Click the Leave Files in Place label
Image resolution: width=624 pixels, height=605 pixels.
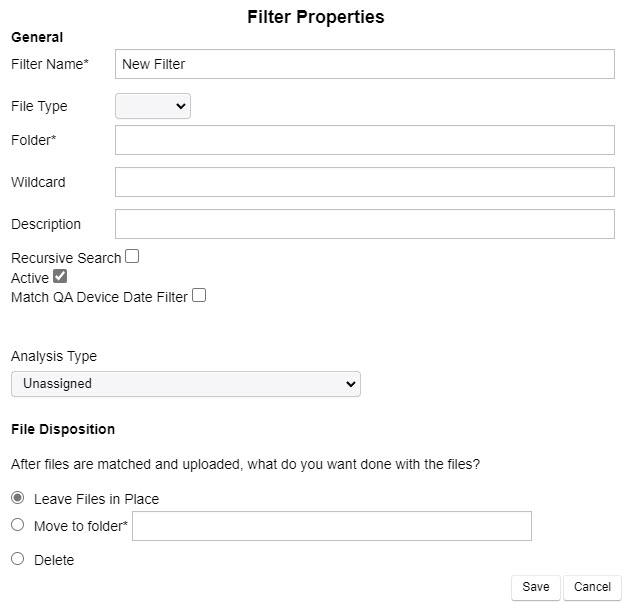click(x=96, y=499)
